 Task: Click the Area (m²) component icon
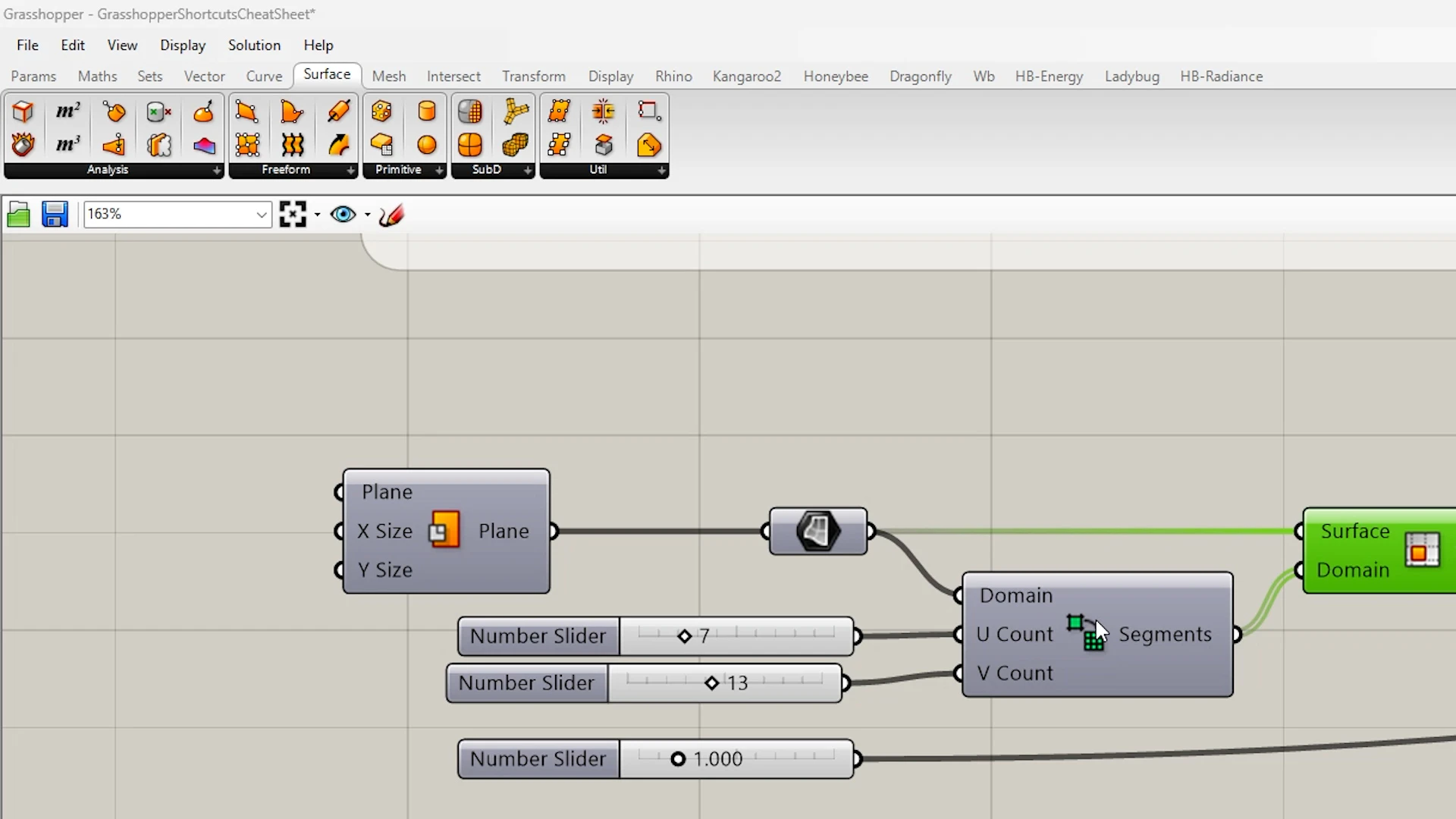pyautogui.click(x=67, y=112)
